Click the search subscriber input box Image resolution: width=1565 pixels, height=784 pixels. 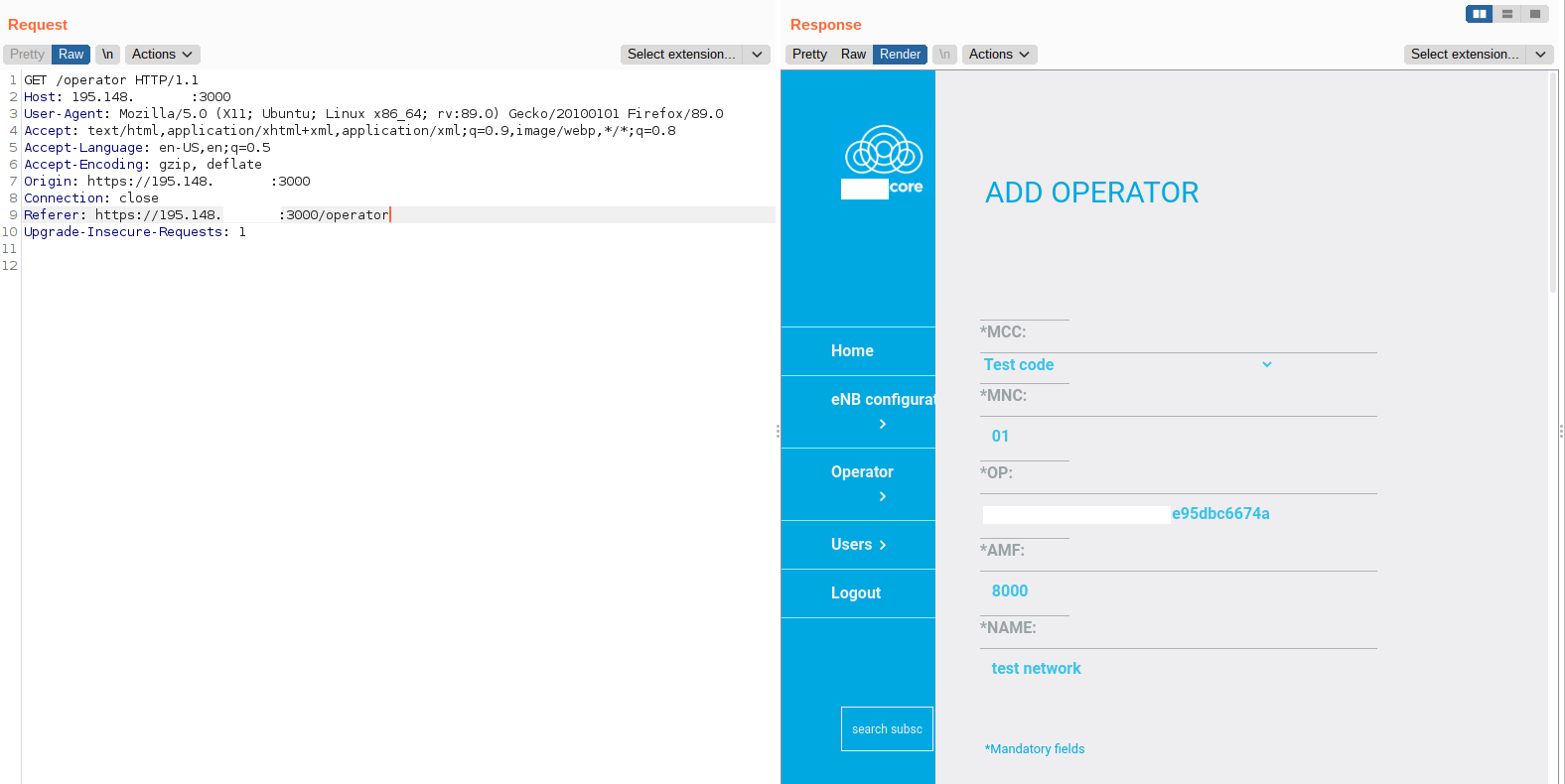point(887,729)
